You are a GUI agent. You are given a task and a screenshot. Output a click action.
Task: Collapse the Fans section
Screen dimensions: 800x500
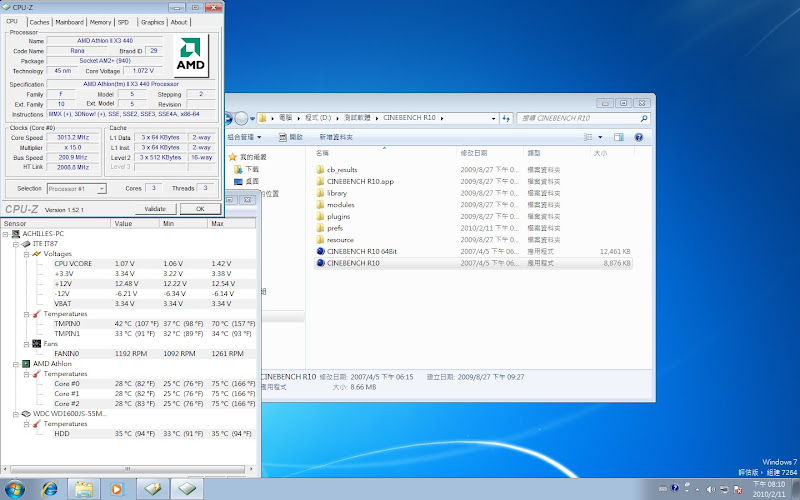pyautogui.click(x=26, y=344)
